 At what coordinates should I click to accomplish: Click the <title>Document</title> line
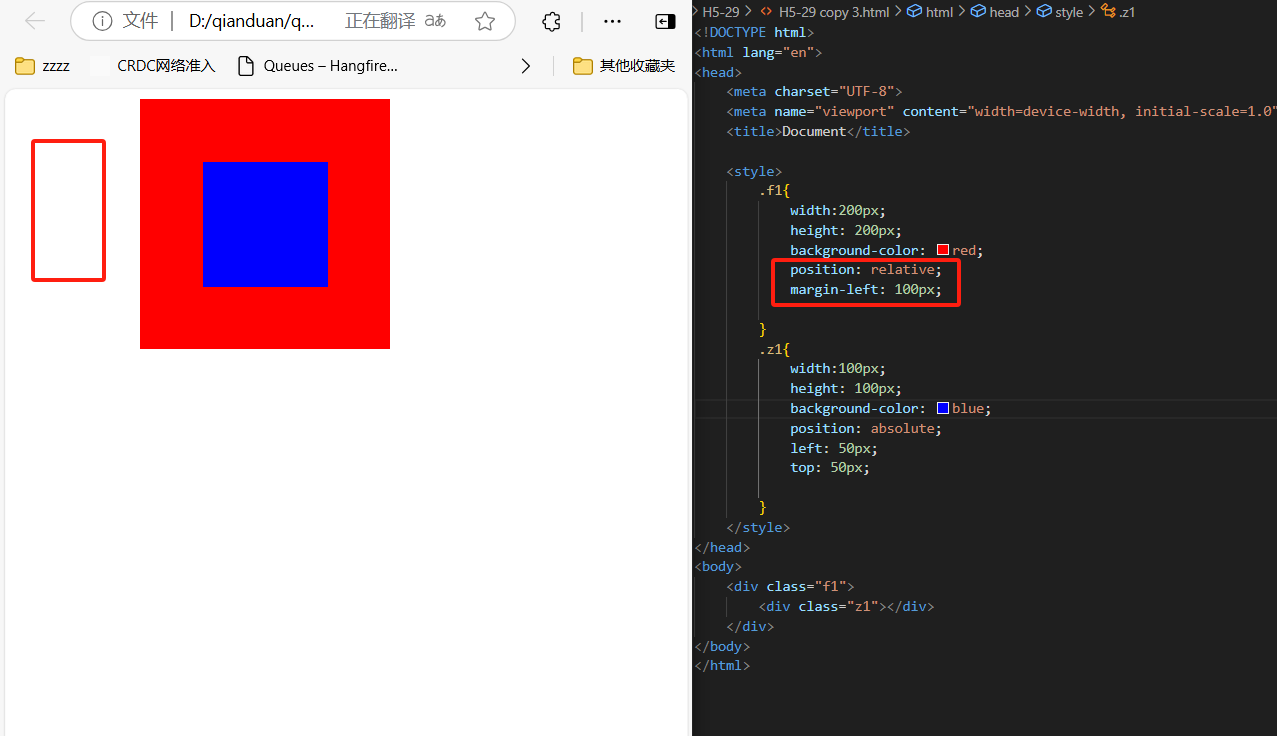(818, 131)
